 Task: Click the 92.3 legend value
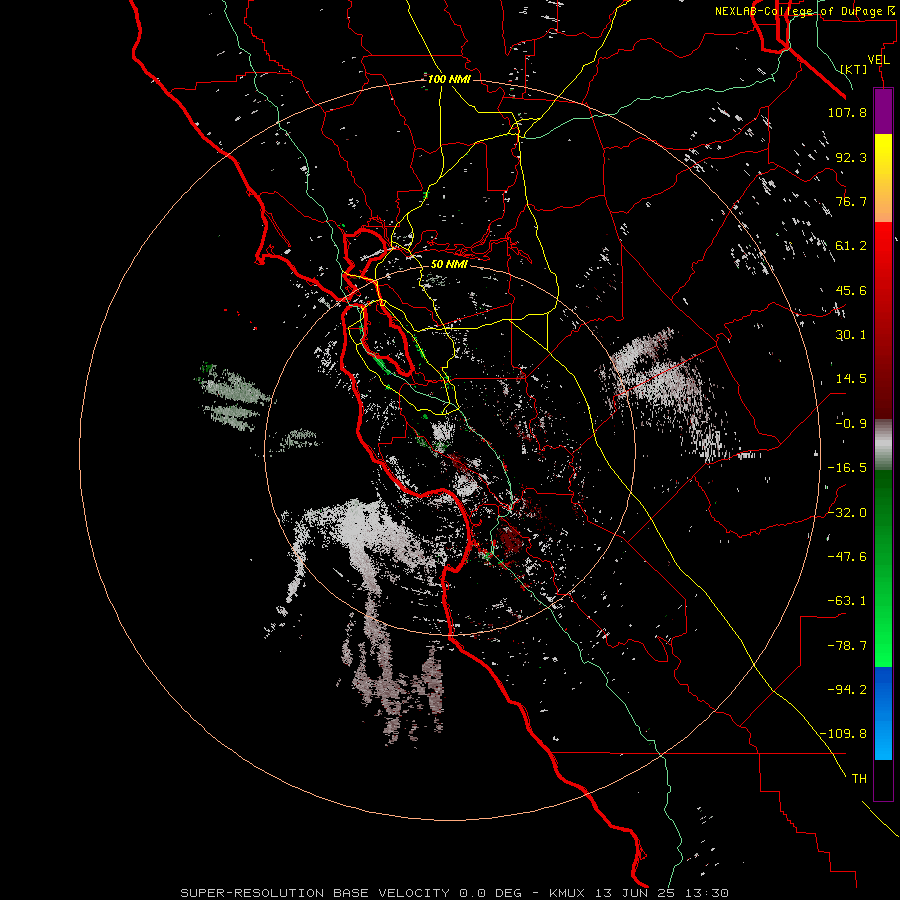click(851, 157)
